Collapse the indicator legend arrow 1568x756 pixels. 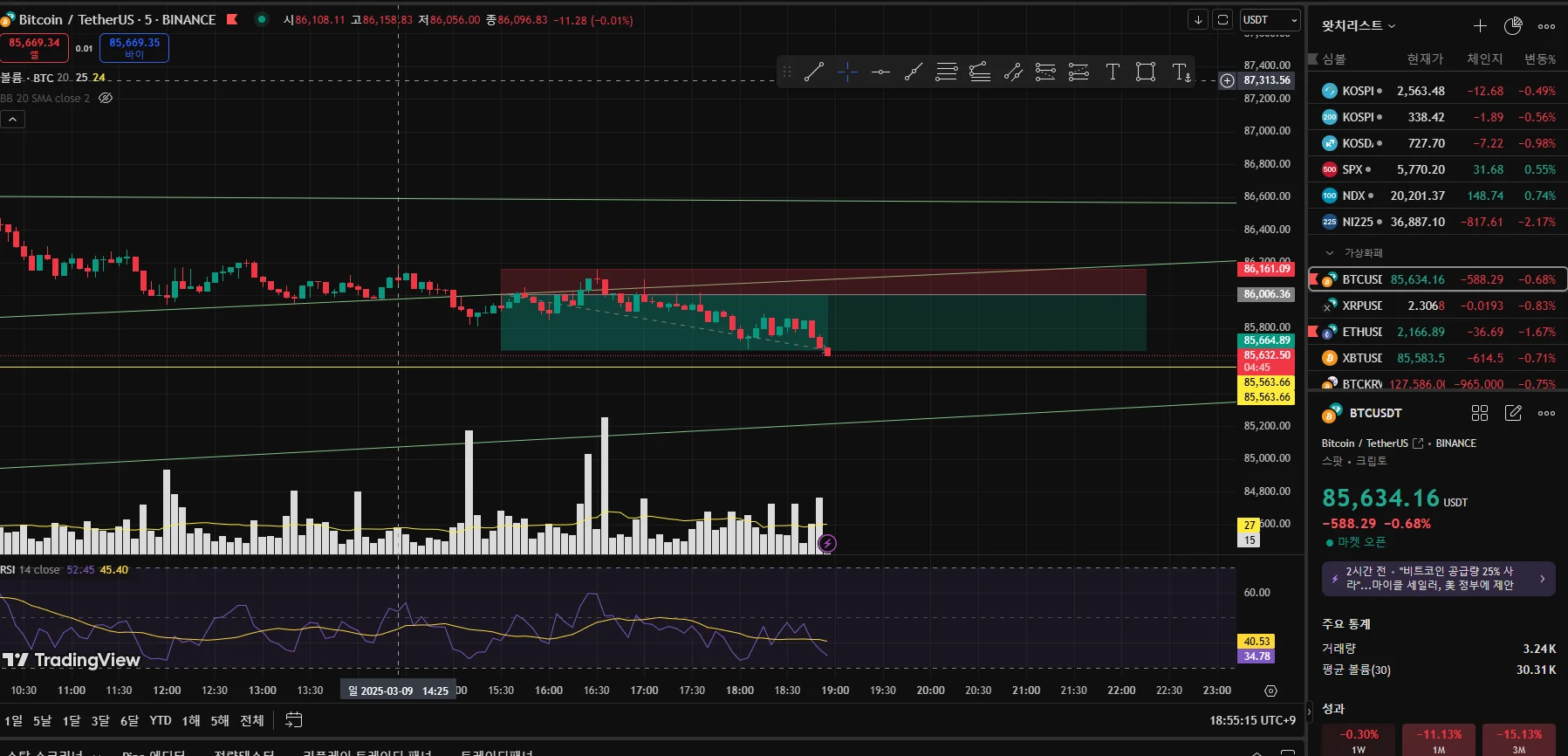(12, 119)
